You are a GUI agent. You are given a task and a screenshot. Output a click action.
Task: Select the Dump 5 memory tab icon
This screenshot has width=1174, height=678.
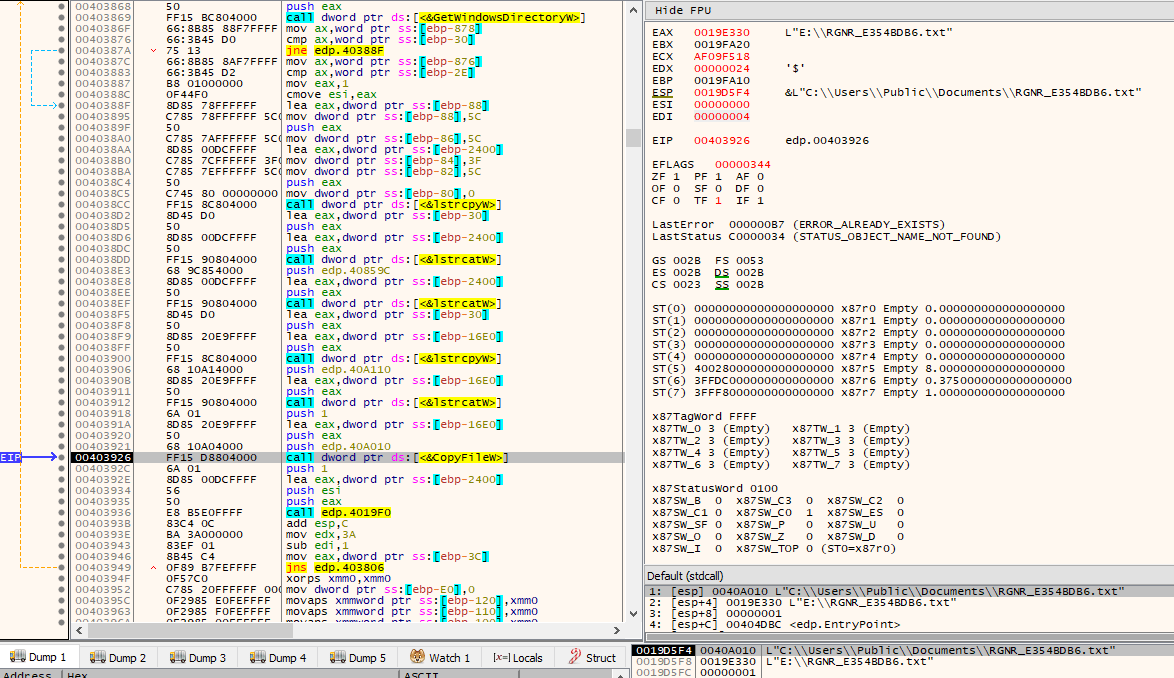click(338, 657)
